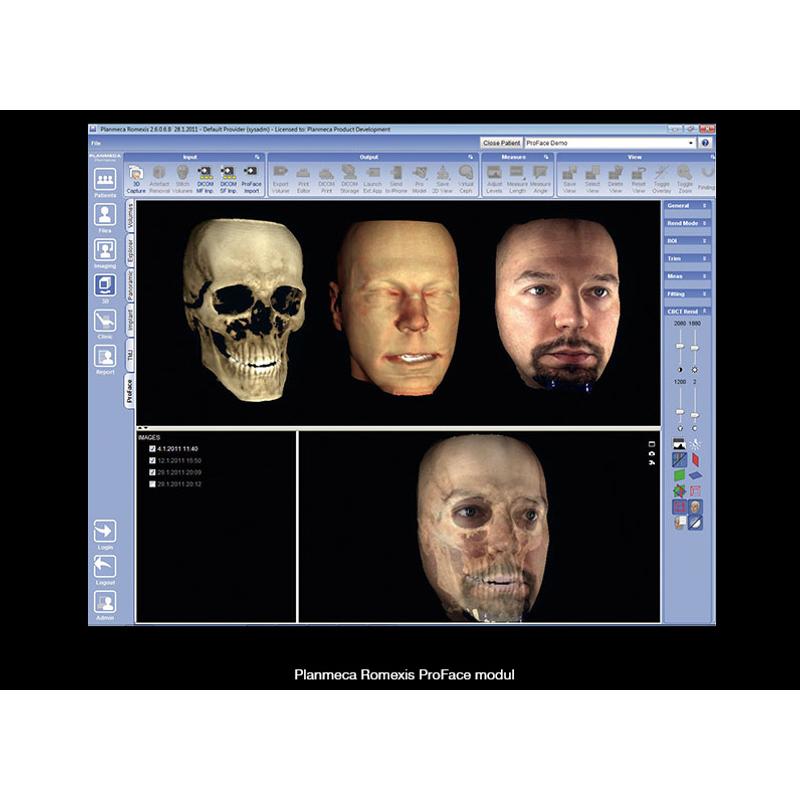Collapse the CBCT Rend panel
Image resolution: width=800 pixels, height=800 pixels.
click(x=687, y=311)
